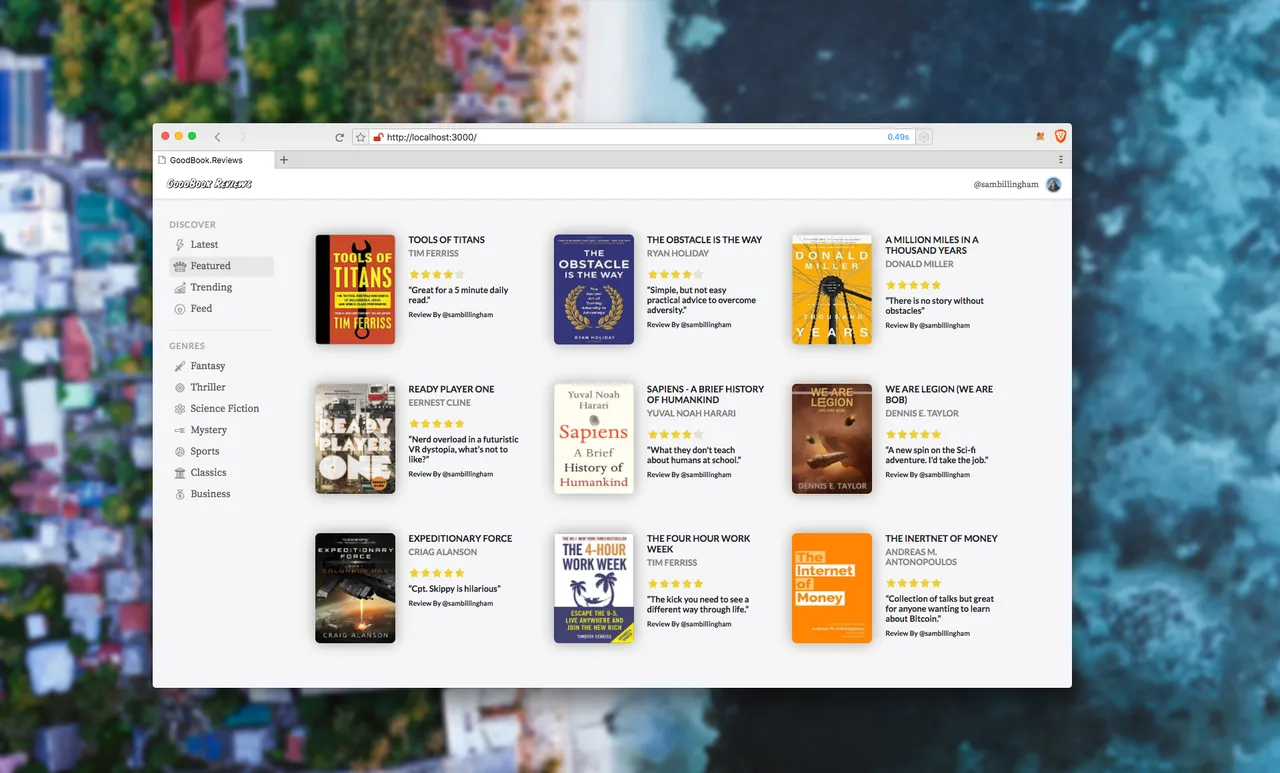Click the bookmark star icon in address bar
The width and height of the screenshot is (1280, 773).
click(360, 137)
